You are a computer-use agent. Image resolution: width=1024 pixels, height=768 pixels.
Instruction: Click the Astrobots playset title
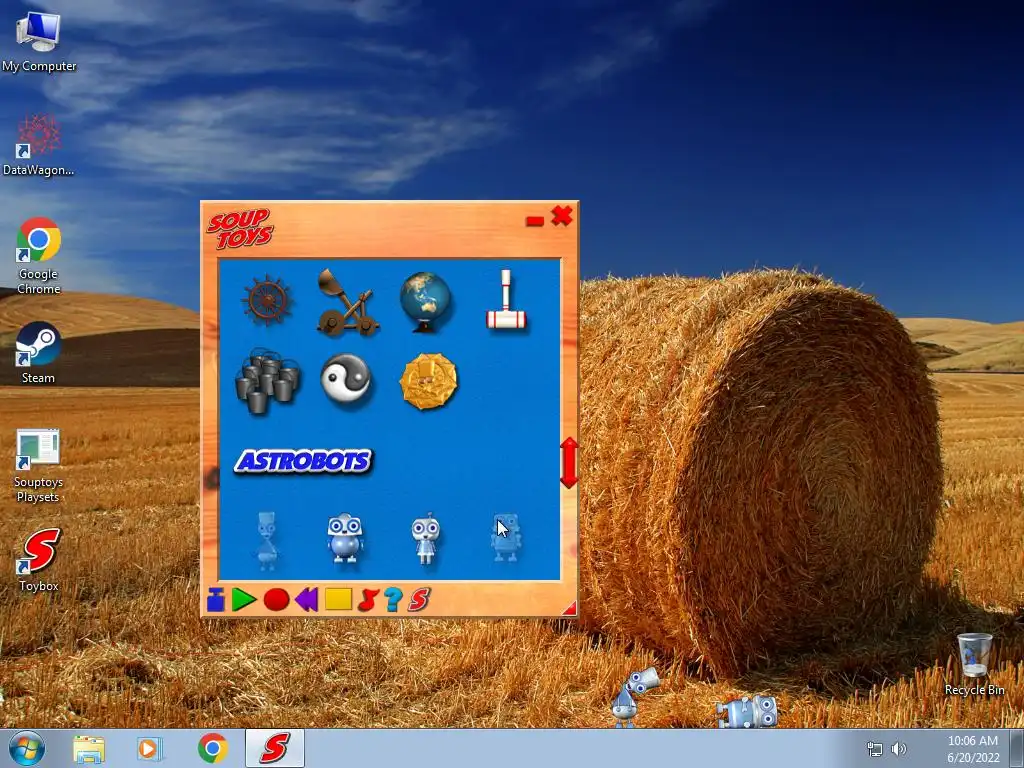[x=303, y=461]
